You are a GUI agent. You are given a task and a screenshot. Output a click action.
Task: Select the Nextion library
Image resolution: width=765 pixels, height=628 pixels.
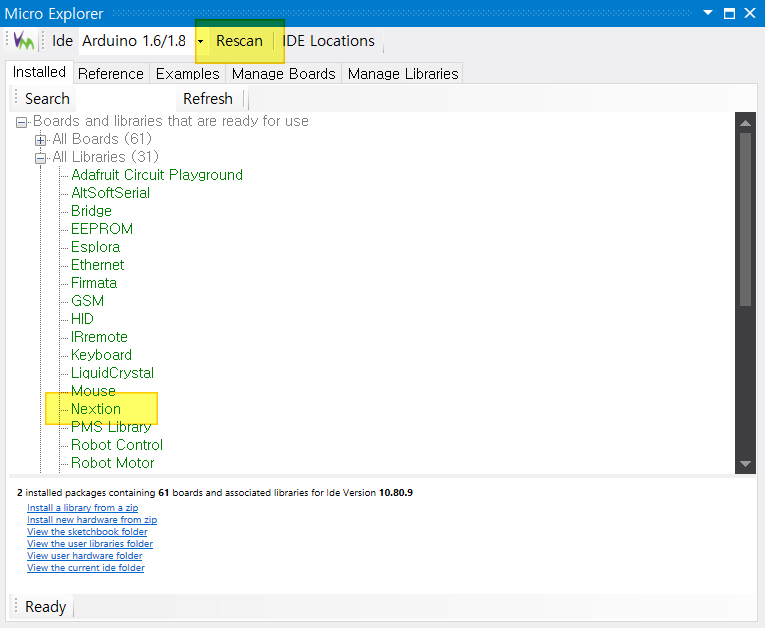coord(96,409)
